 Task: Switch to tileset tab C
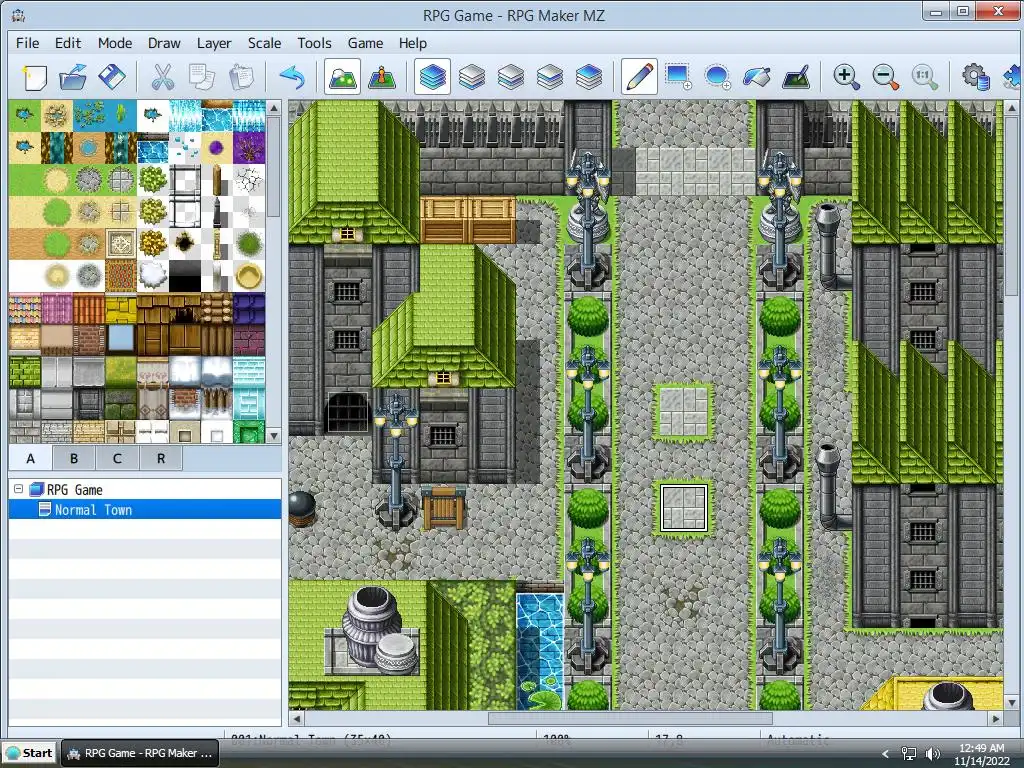118,458
